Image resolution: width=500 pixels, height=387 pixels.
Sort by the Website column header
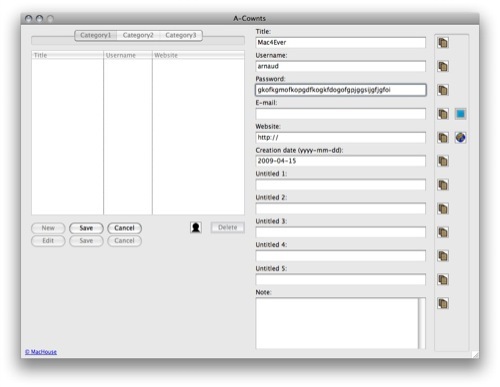coord(198,55)
